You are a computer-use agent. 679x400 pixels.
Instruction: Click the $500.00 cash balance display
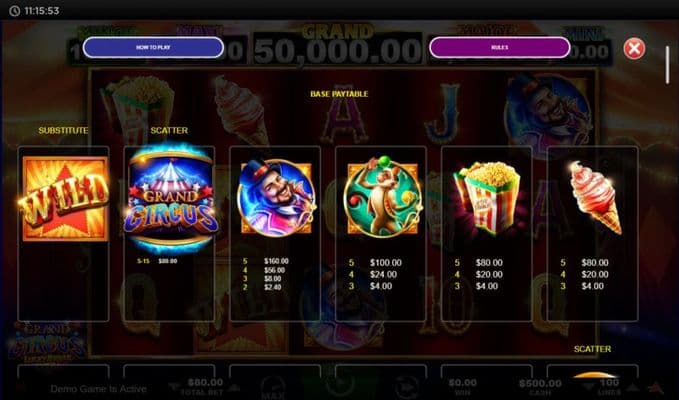click(x=540, y=387)
